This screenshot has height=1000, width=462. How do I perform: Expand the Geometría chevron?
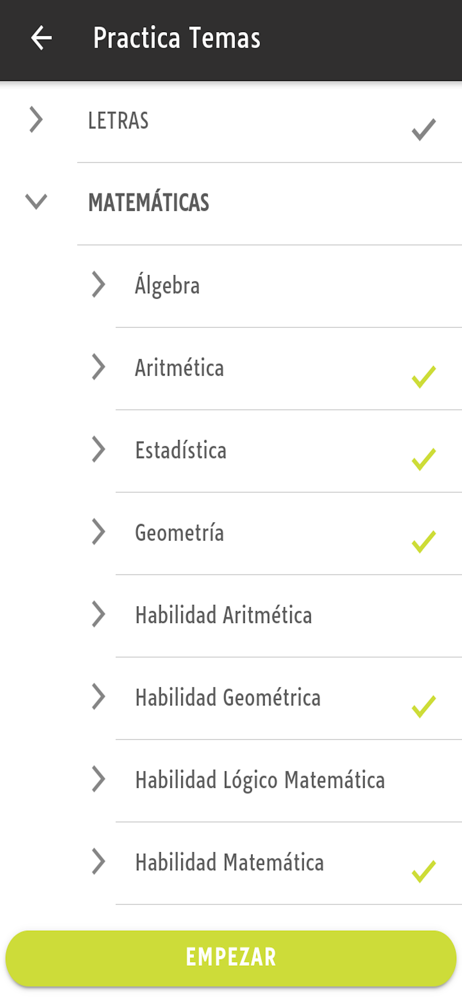click(x=98, y=531)
